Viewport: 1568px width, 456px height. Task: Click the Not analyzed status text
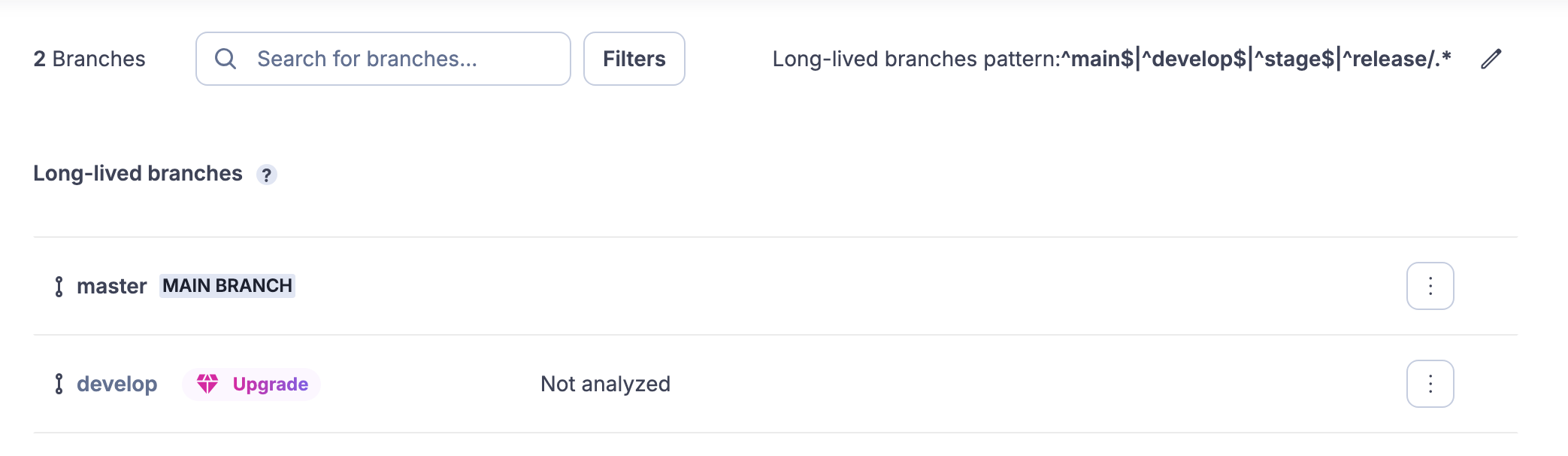605,385
